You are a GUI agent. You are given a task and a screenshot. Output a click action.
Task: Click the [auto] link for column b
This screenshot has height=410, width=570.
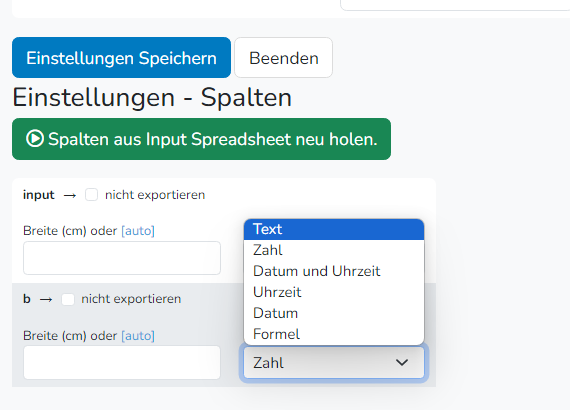[138, 335]
